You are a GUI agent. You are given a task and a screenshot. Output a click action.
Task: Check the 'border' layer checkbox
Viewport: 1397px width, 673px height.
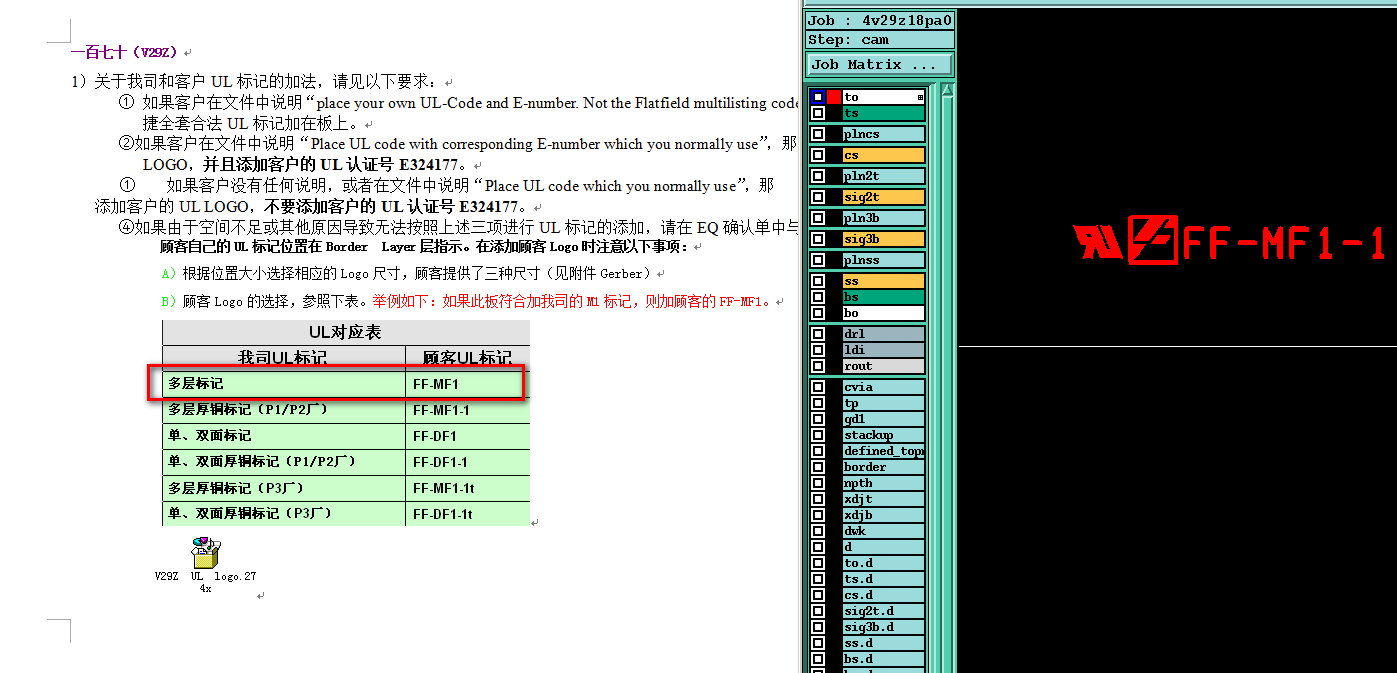[x=818, y=467]
